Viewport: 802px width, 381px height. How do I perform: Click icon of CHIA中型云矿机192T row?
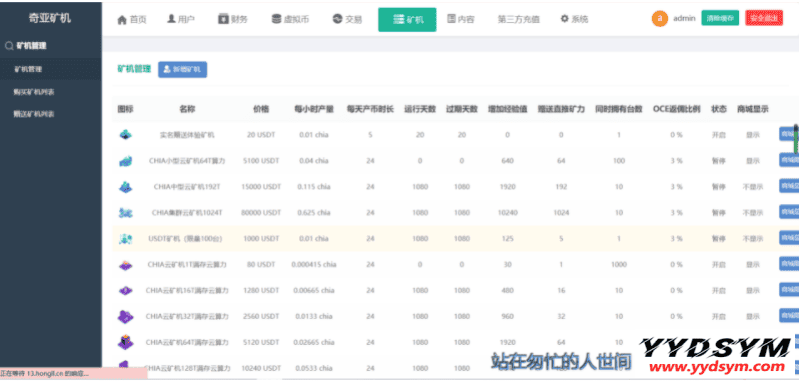point(125,187)
